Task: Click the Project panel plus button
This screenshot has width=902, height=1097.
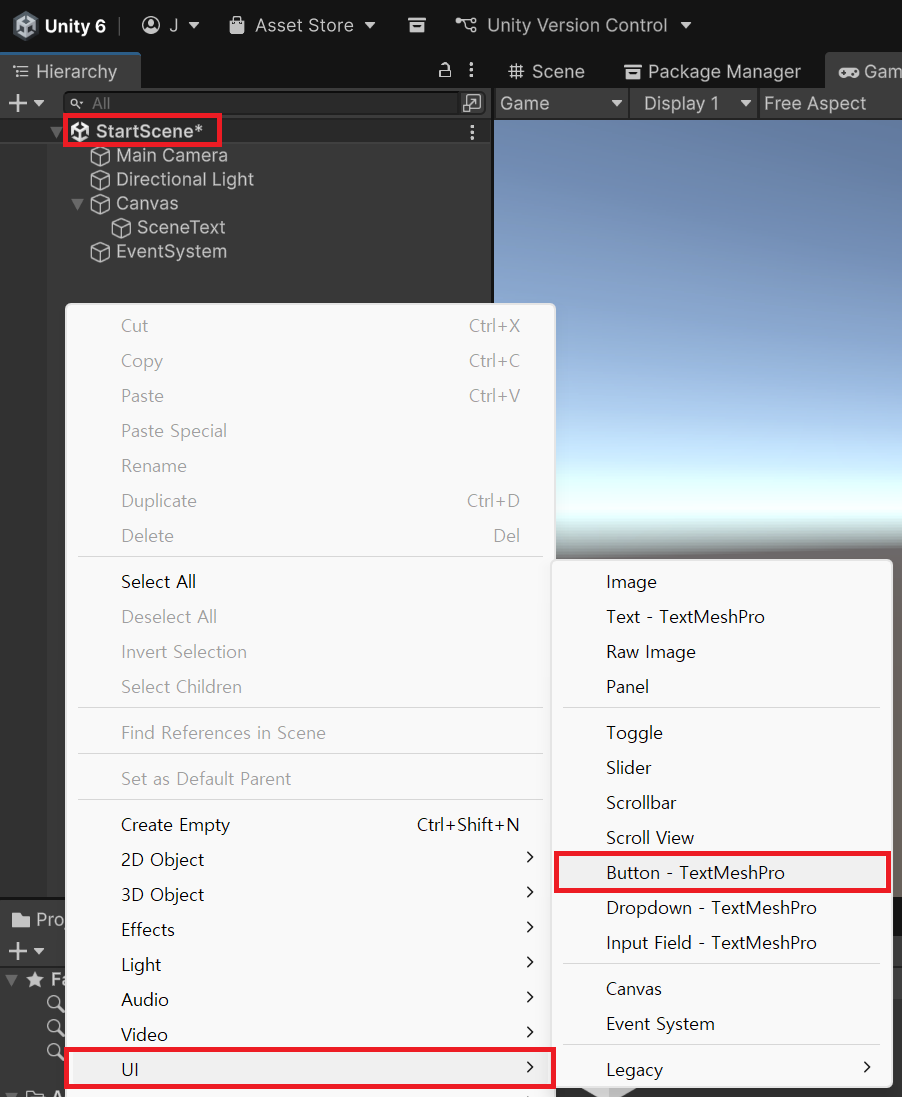Action: pyautogui.click(x=26, y=951)
